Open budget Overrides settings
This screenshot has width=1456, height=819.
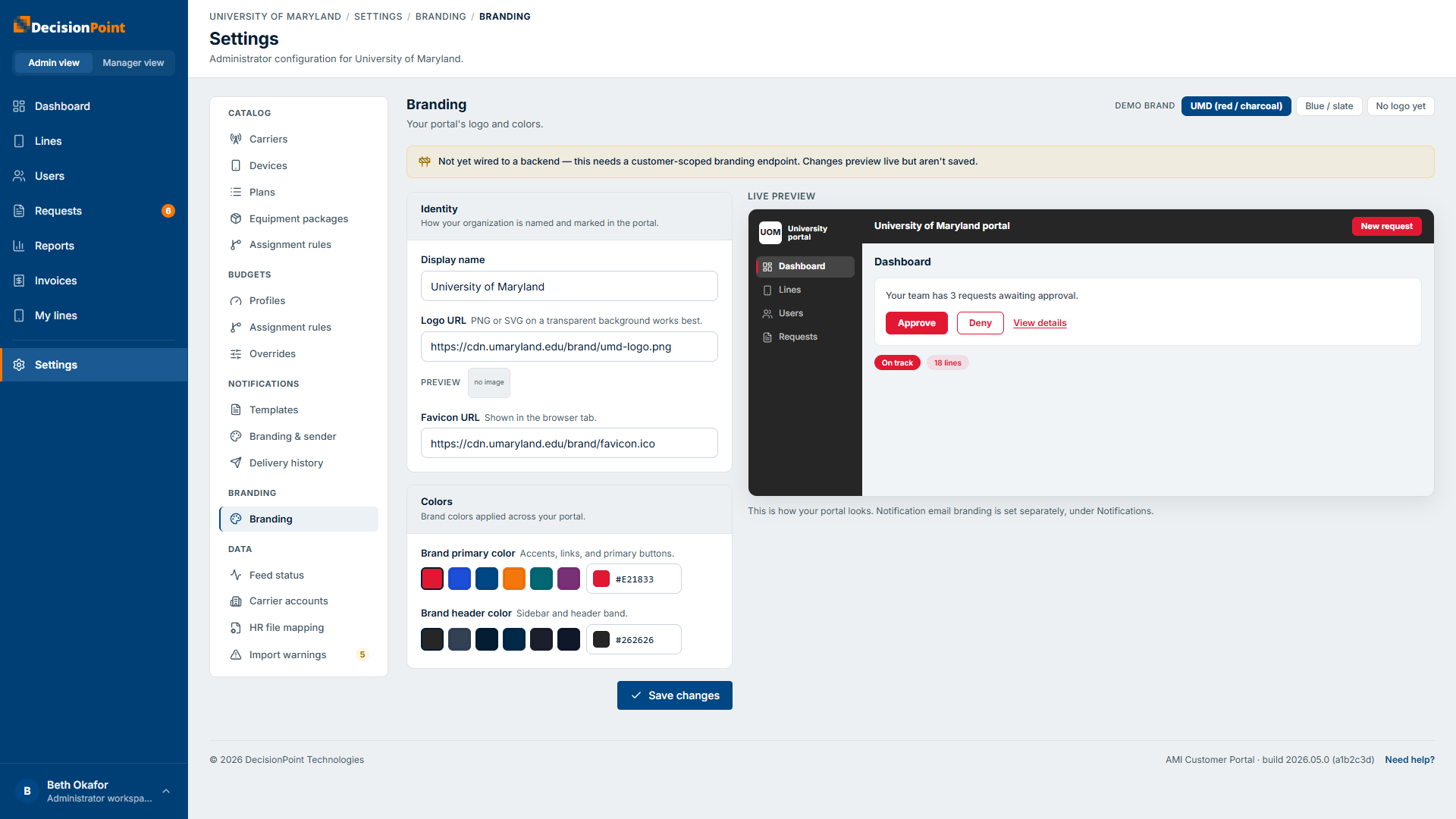(299, 353)
